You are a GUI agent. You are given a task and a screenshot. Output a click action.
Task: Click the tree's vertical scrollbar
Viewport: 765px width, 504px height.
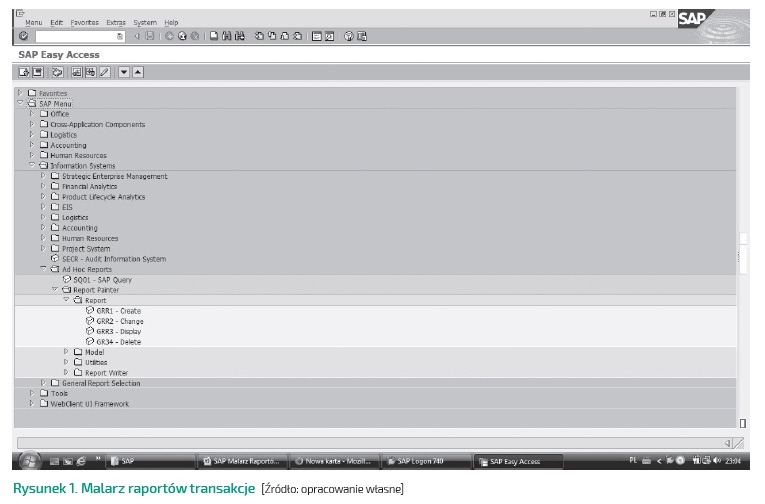(743, 254)
